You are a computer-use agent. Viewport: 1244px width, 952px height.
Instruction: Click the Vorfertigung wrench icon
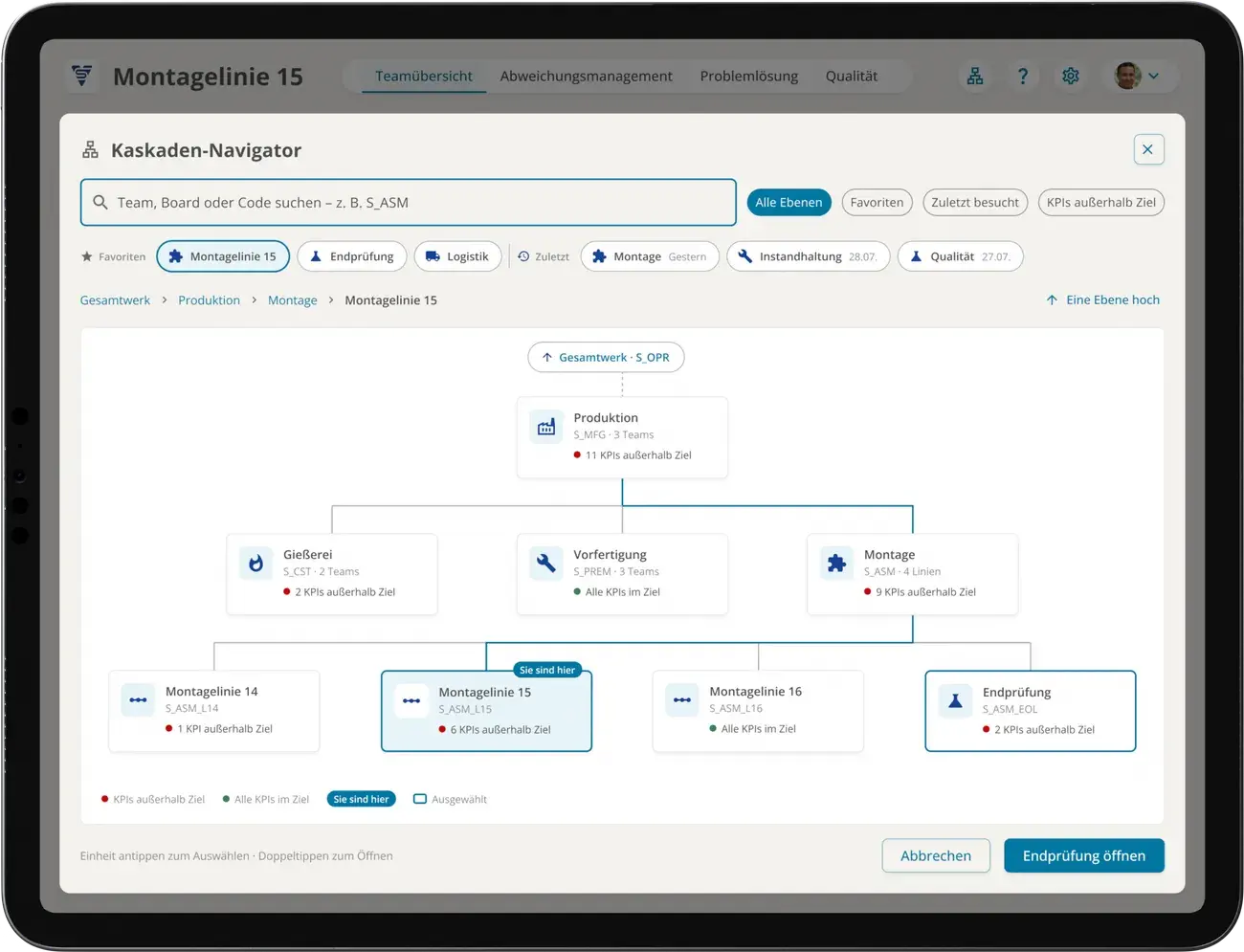tap(546, 564)
